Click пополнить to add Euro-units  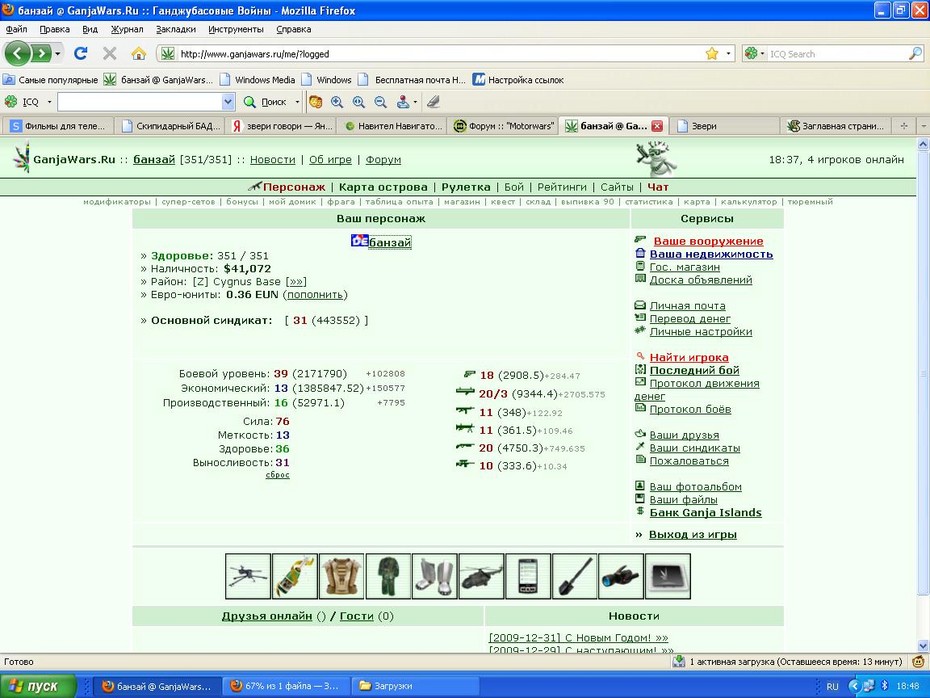point(314,295)
